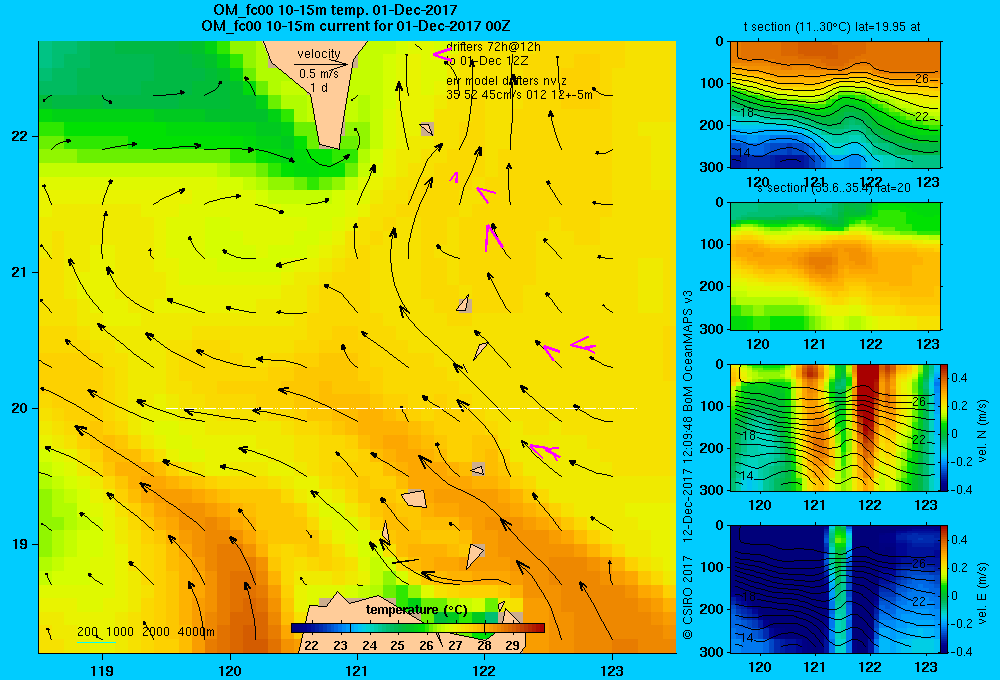
Task: Click the velocity legend reference arrow
Action: 321,64
